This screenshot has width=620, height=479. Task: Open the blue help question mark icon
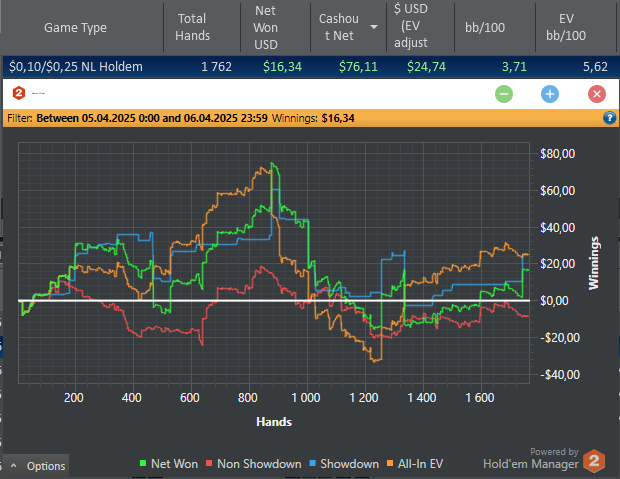609,118
